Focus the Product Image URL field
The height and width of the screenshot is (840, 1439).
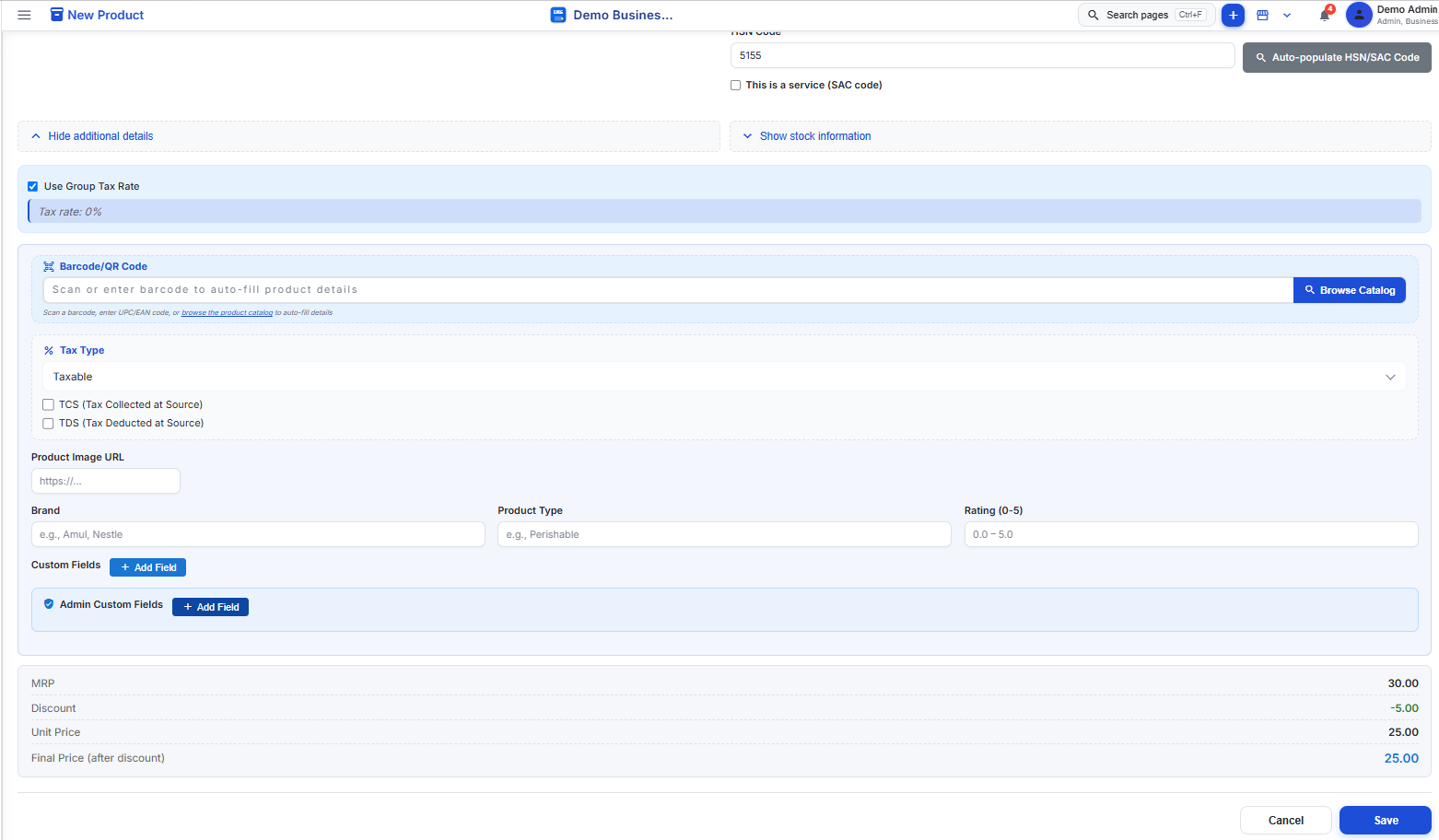pos(106,481)
